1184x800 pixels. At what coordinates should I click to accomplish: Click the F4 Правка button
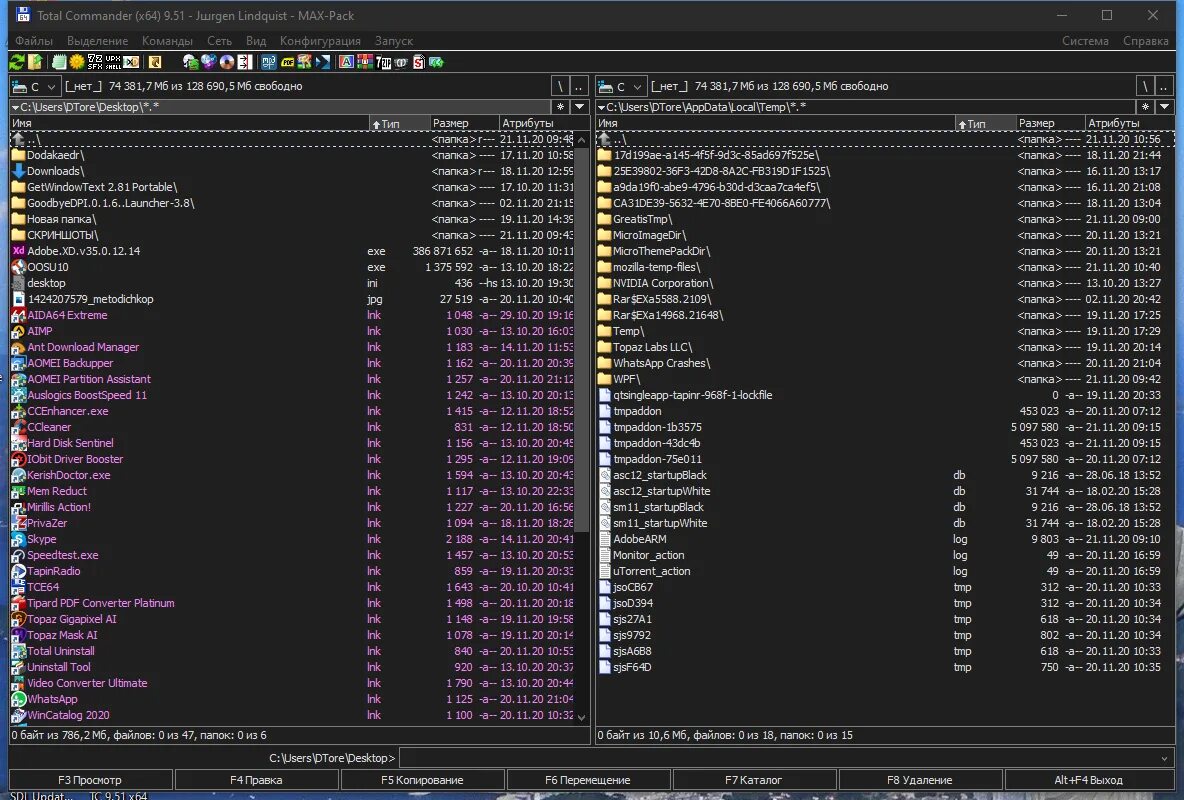pyautogui.click(x=256, y=780)
